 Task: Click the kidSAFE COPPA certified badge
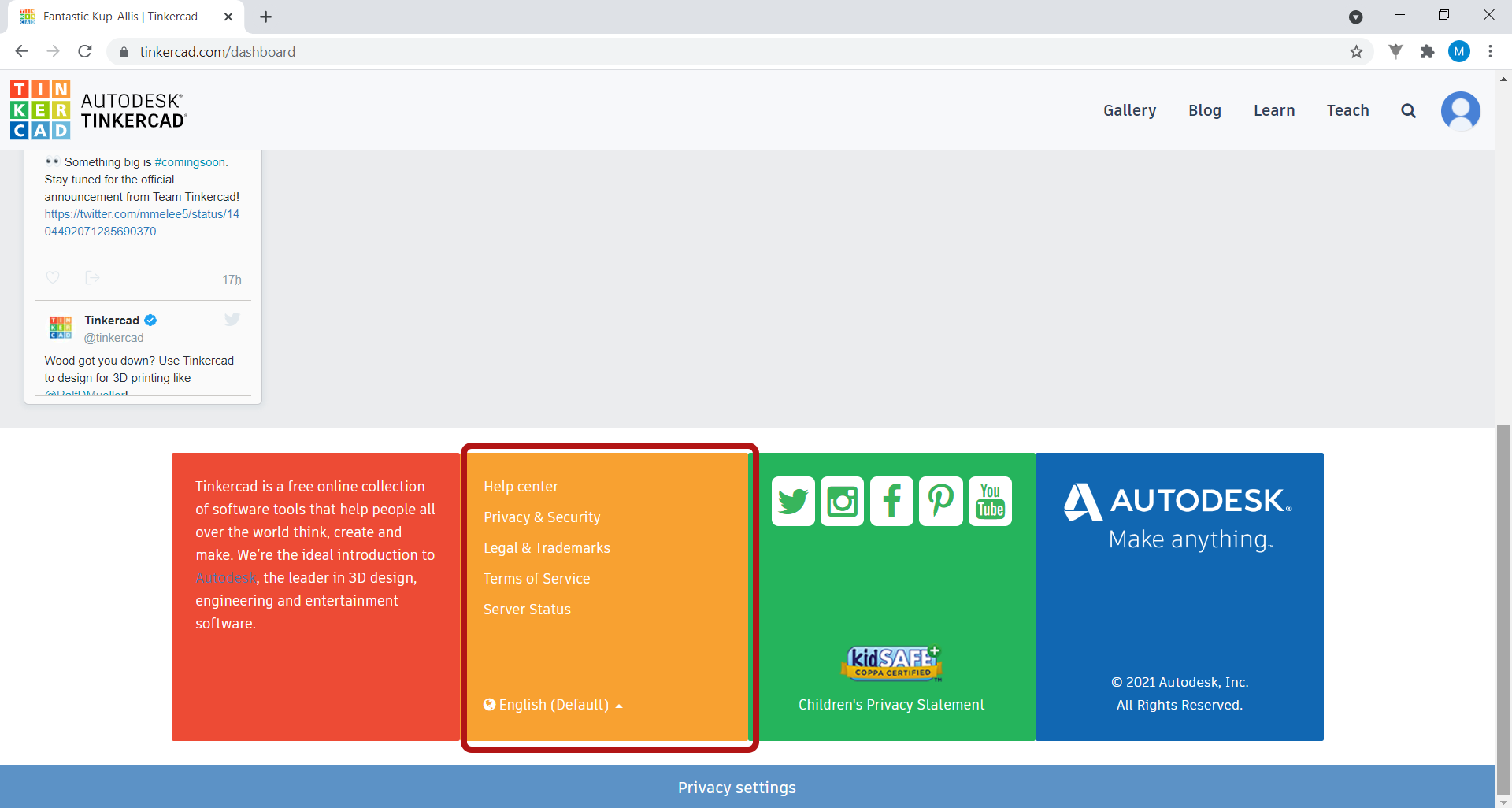pos(891,662)
